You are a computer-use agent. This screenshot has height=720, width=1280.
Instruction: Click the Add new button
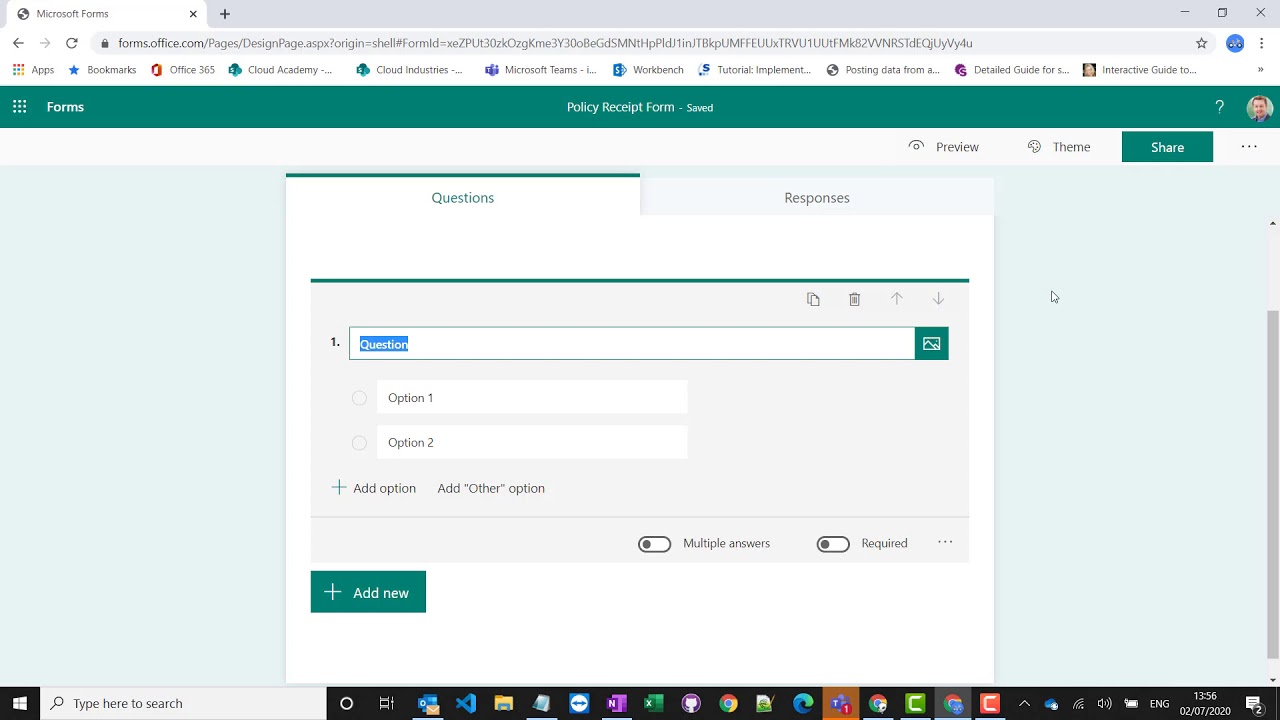368,592
